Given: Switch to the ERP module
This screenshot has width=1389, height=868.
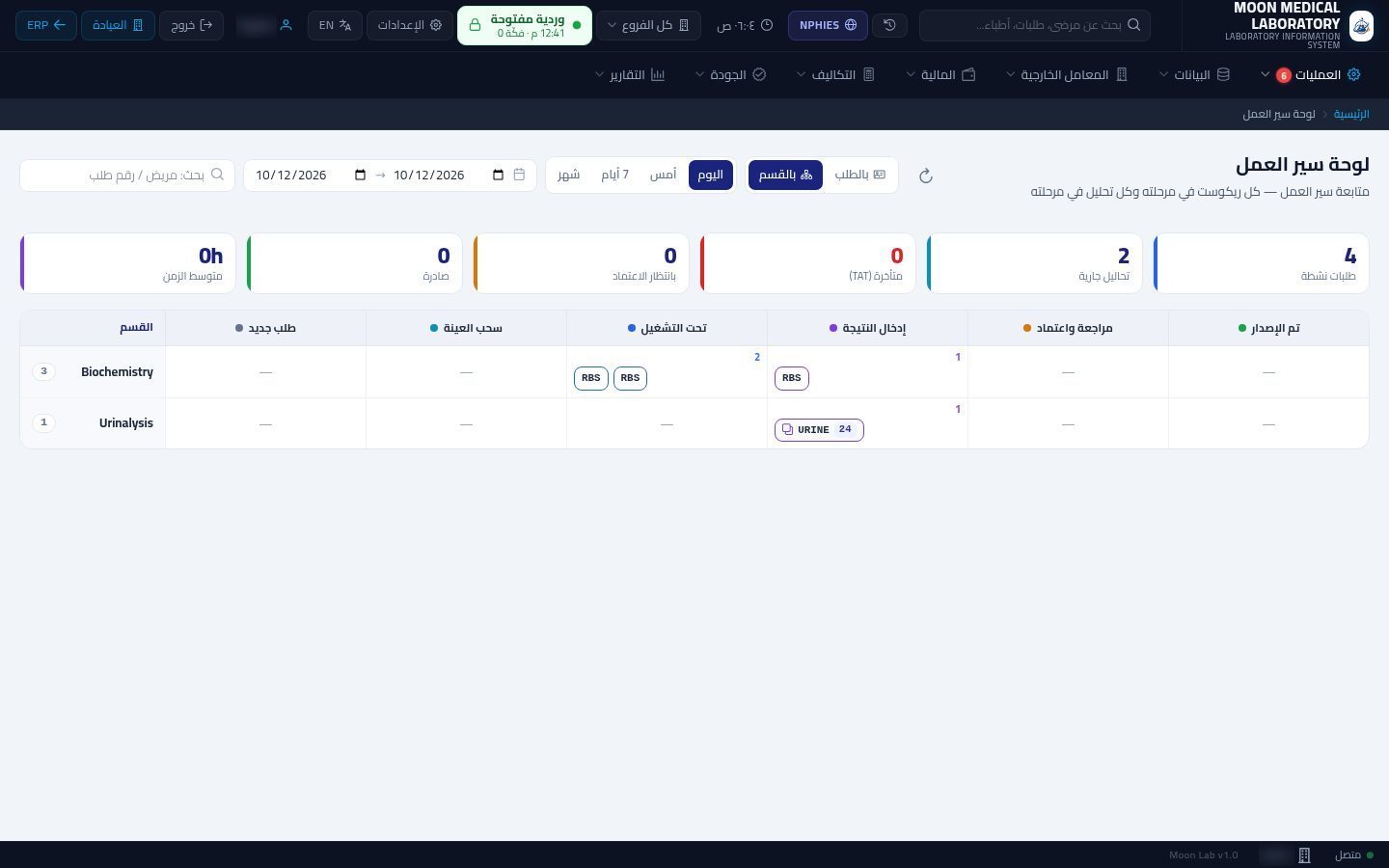Looking at the screenshot, I should (x=46, y=25).
